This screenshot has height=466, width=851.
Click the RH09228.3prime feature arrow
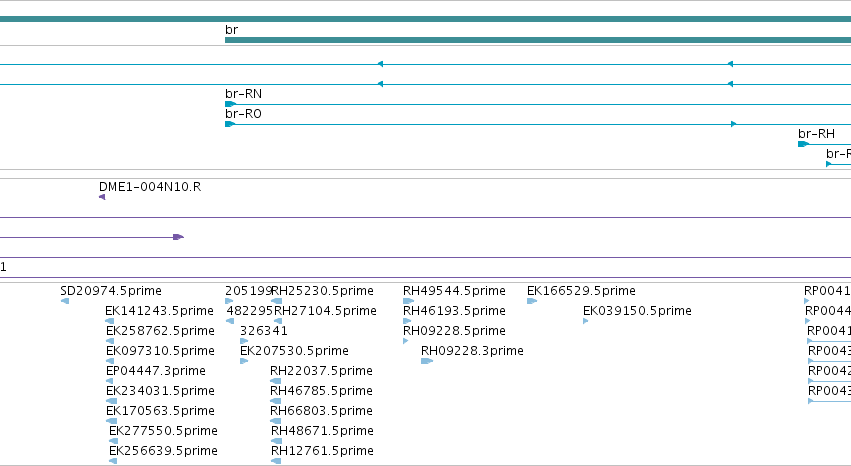[427, 361]
